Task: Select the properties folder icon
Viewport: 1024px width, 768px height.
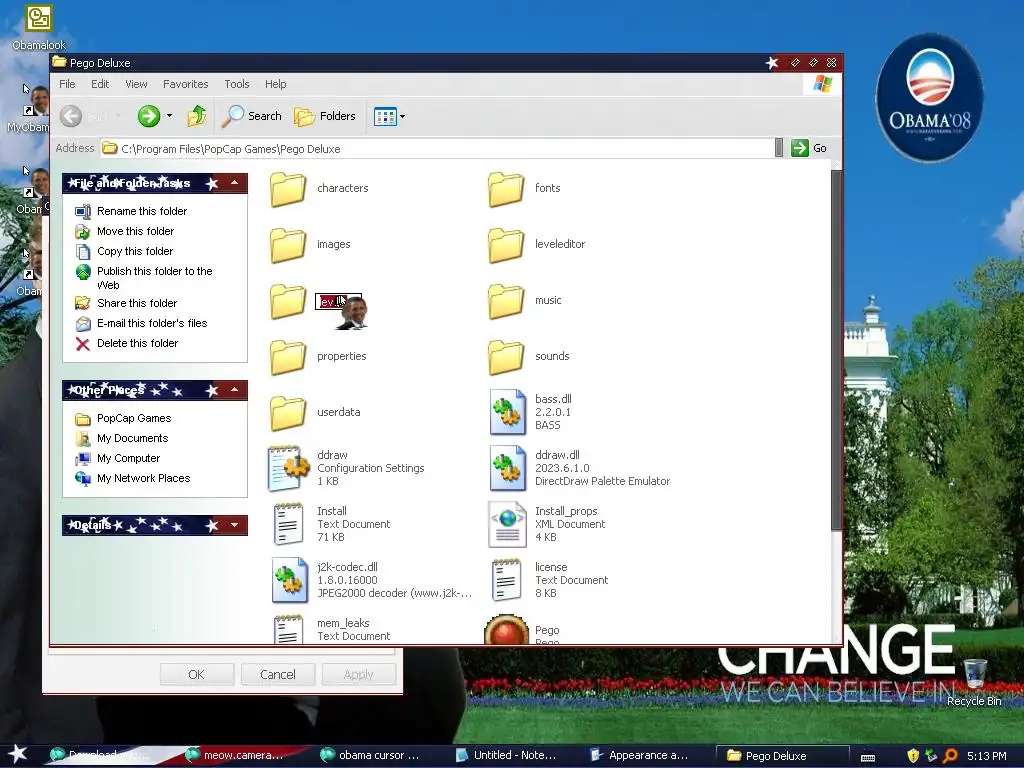Action: coord(288,357)
